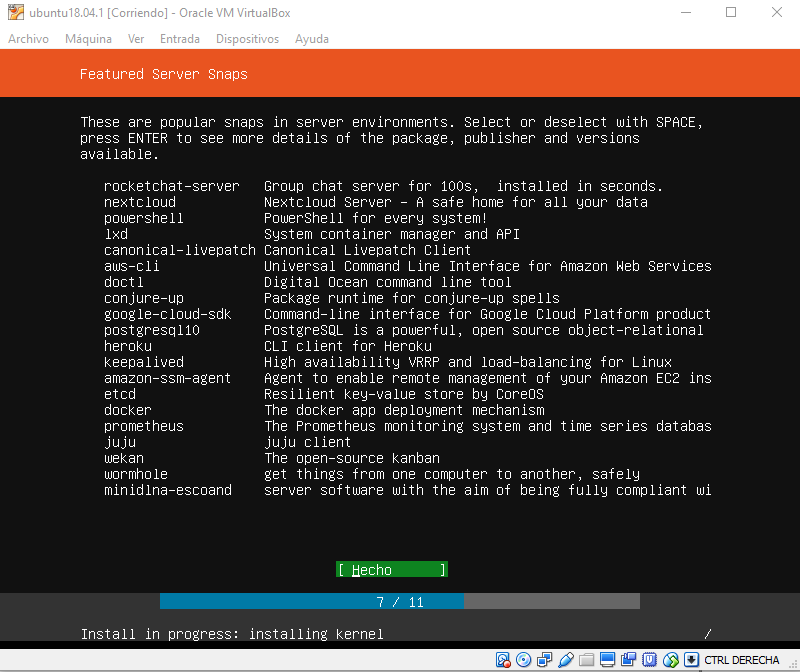This screenshot has height=672, width=800.
Task: Open the Entrada menu
Action: pos(180,39)
